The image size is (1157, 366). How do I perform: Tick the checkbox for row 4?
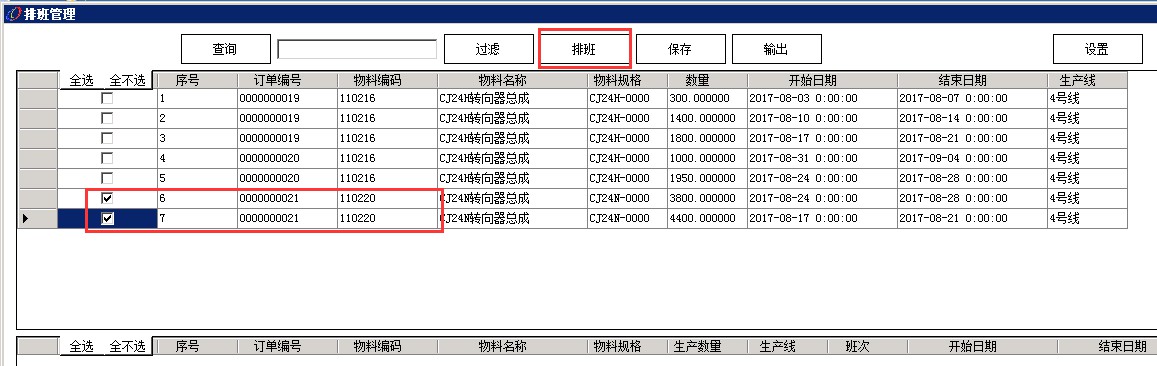click(x=108, y=158)
